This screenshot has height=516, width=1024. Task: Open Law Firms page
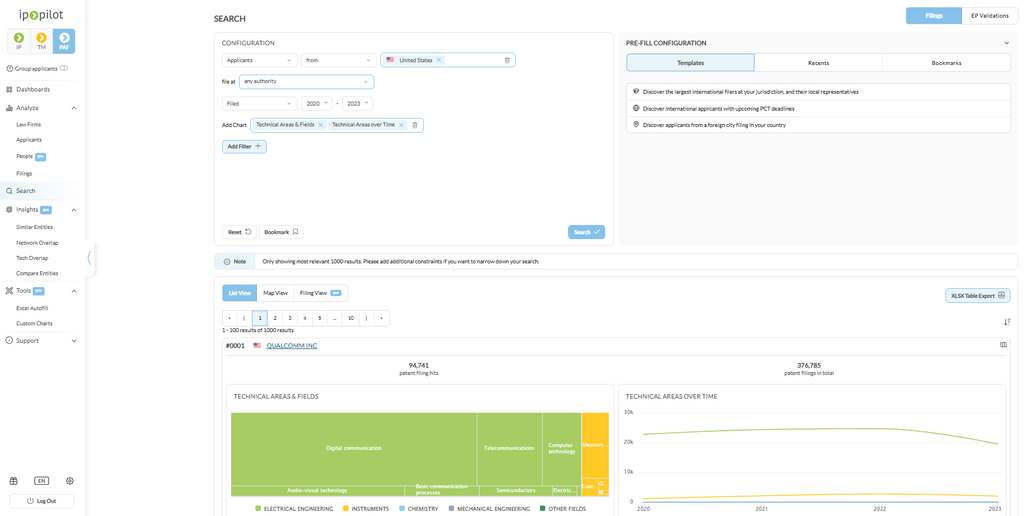coord(29,124)
